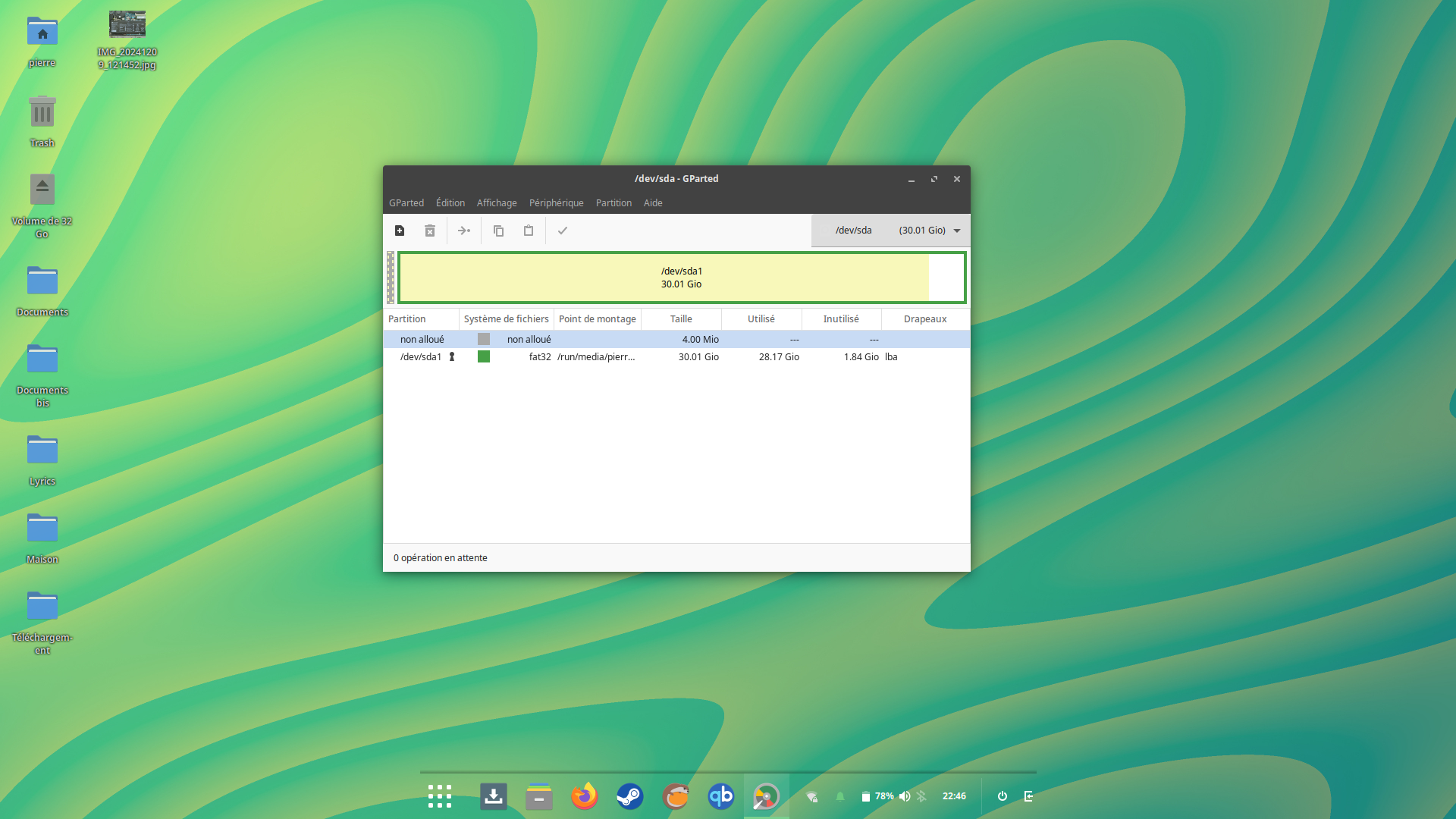This screenshot has height=819, width=1456.
Task: Open Steam from the dock
Action: click(x=629, y=796)
